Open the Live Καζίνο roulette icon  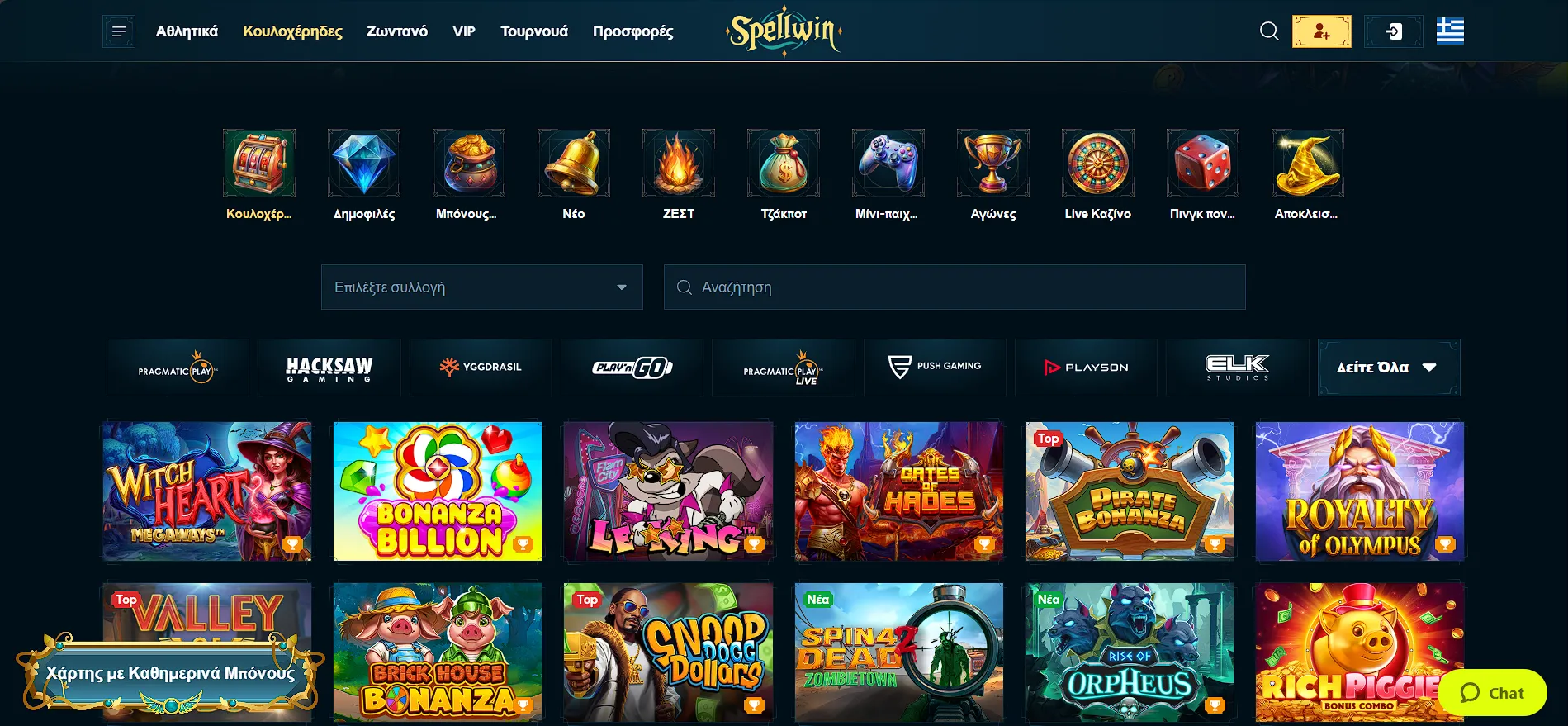coord(1098,163)
